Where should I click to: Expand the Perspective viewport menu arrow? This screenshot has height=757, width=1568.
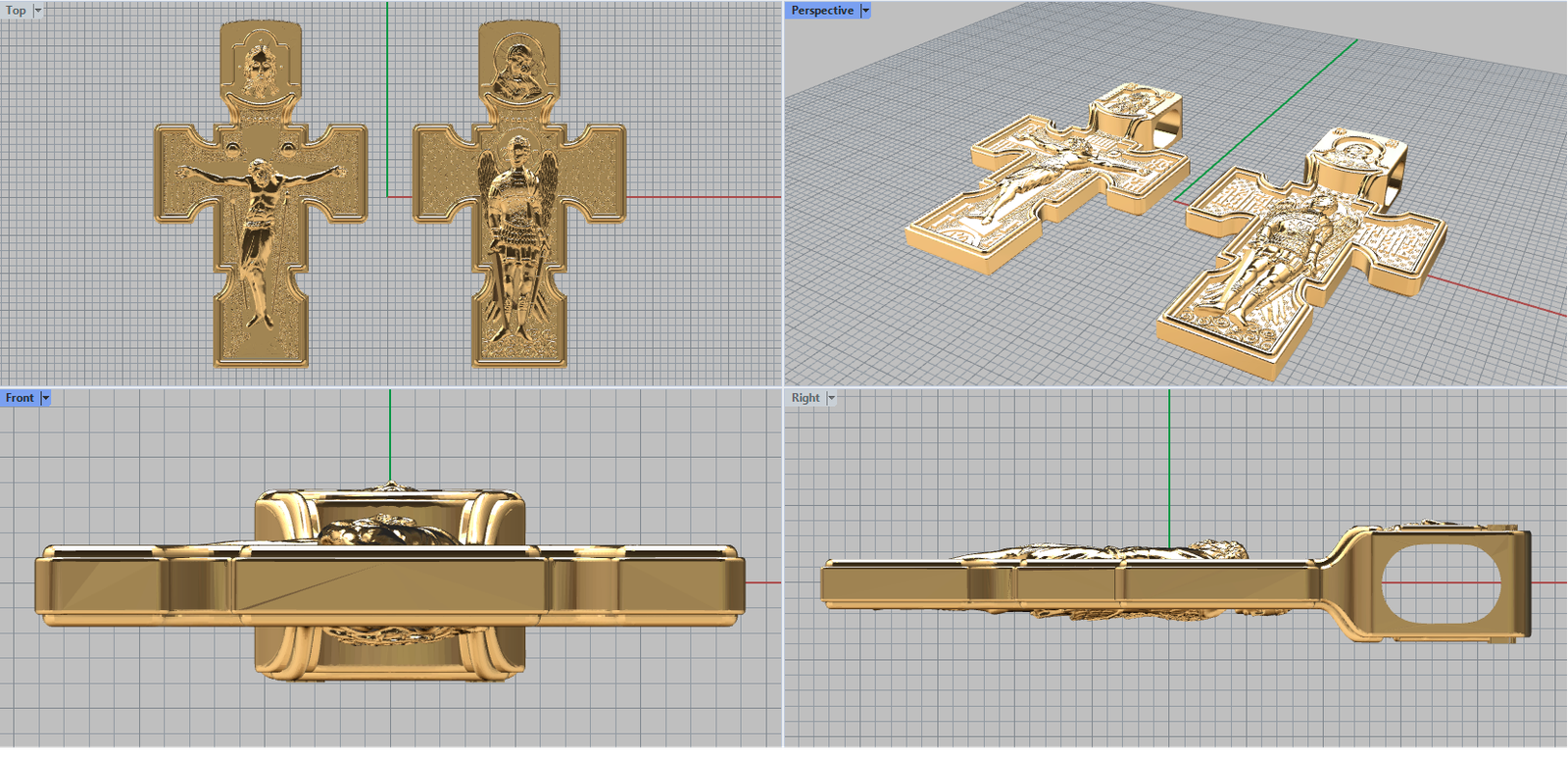tap(865, 11)
